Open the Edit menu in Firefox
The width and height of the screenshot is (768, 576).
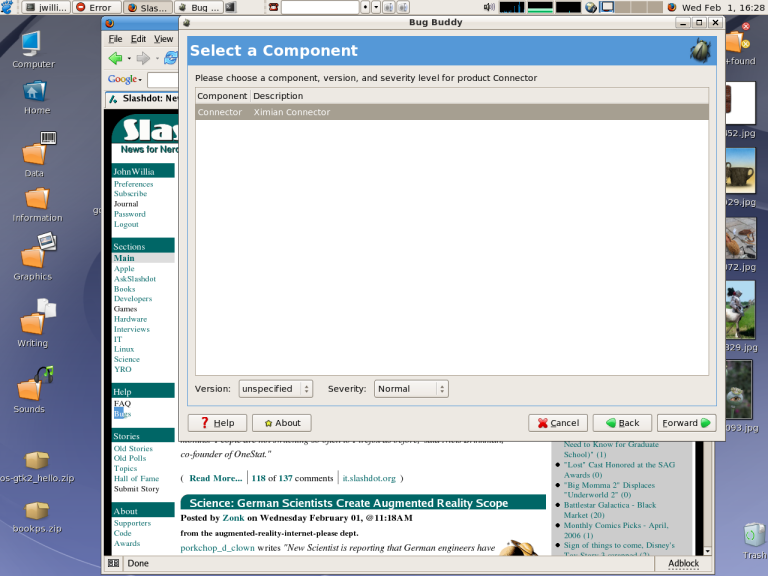tap(138, 39)
